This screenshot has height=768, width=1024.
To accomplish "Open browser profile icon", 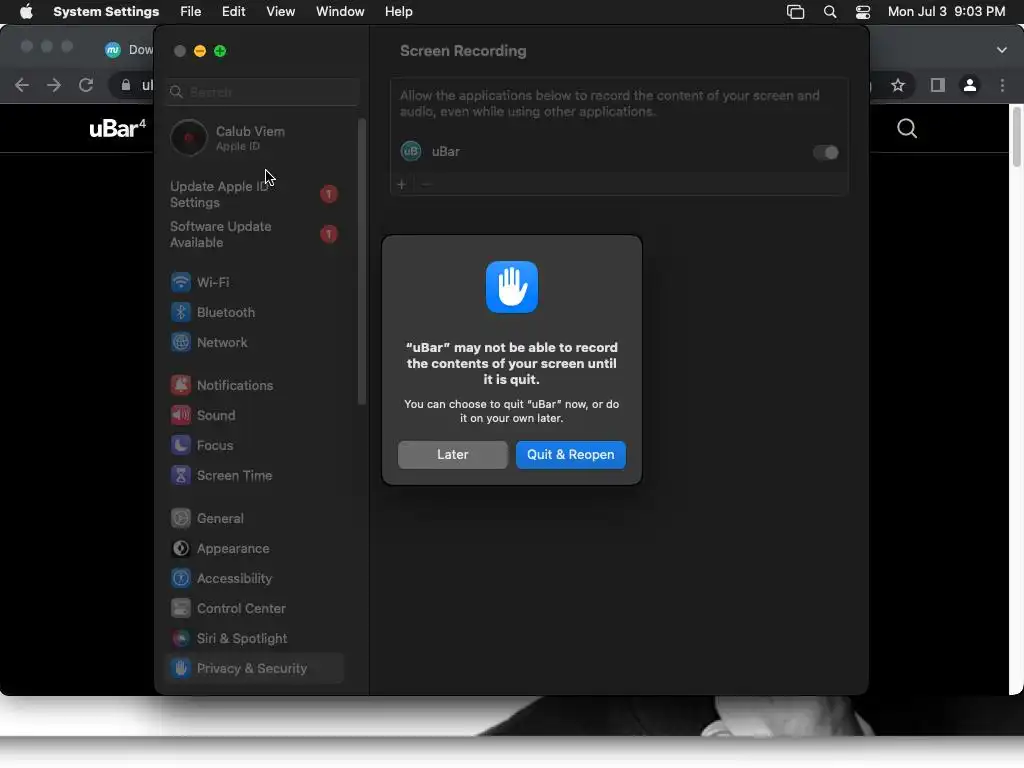I will [x=970, y=85].
